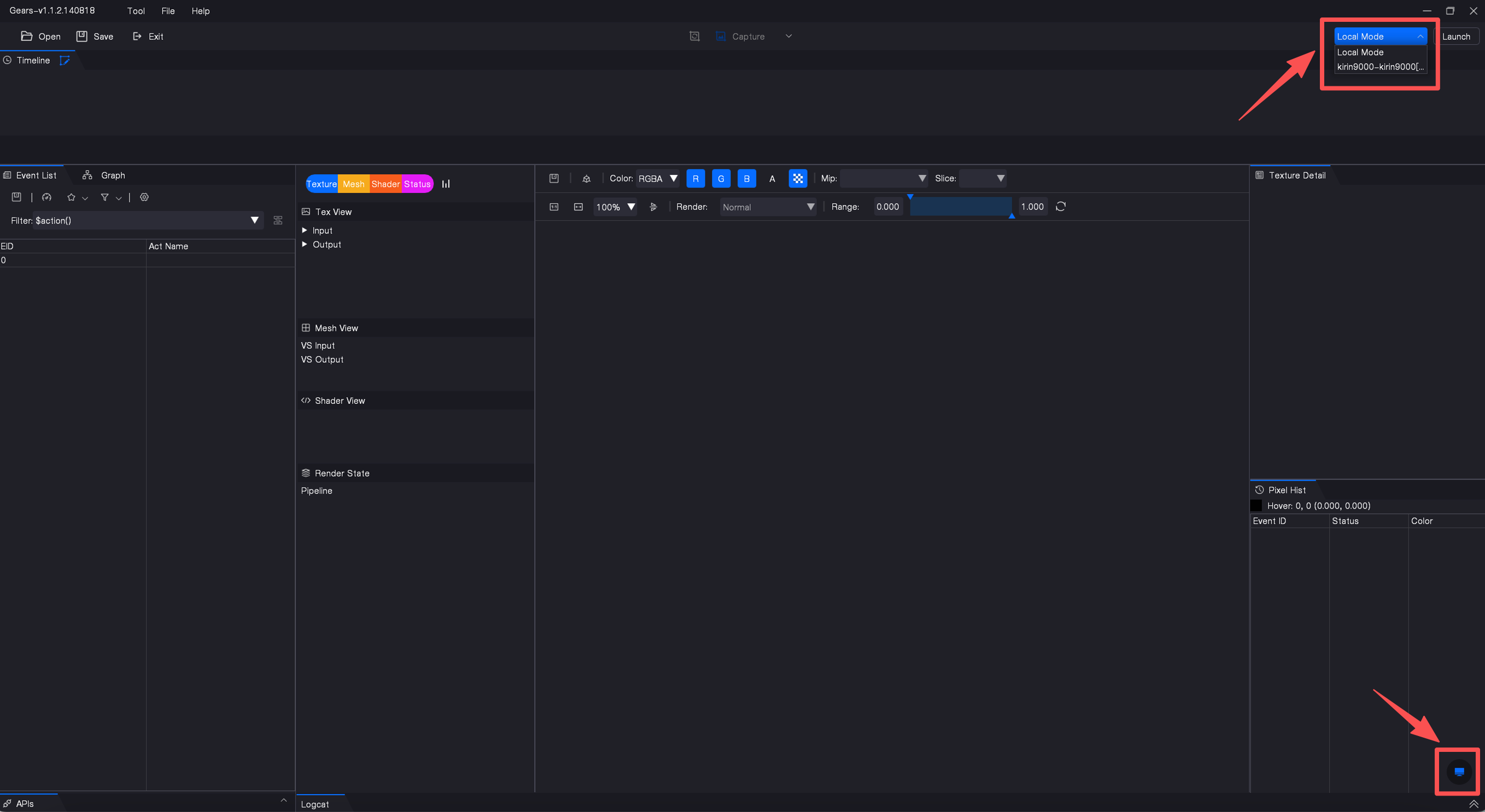1485x812 pixels.
Task: Toggle the checkerboard background
Action: click(x=798, y=179)
